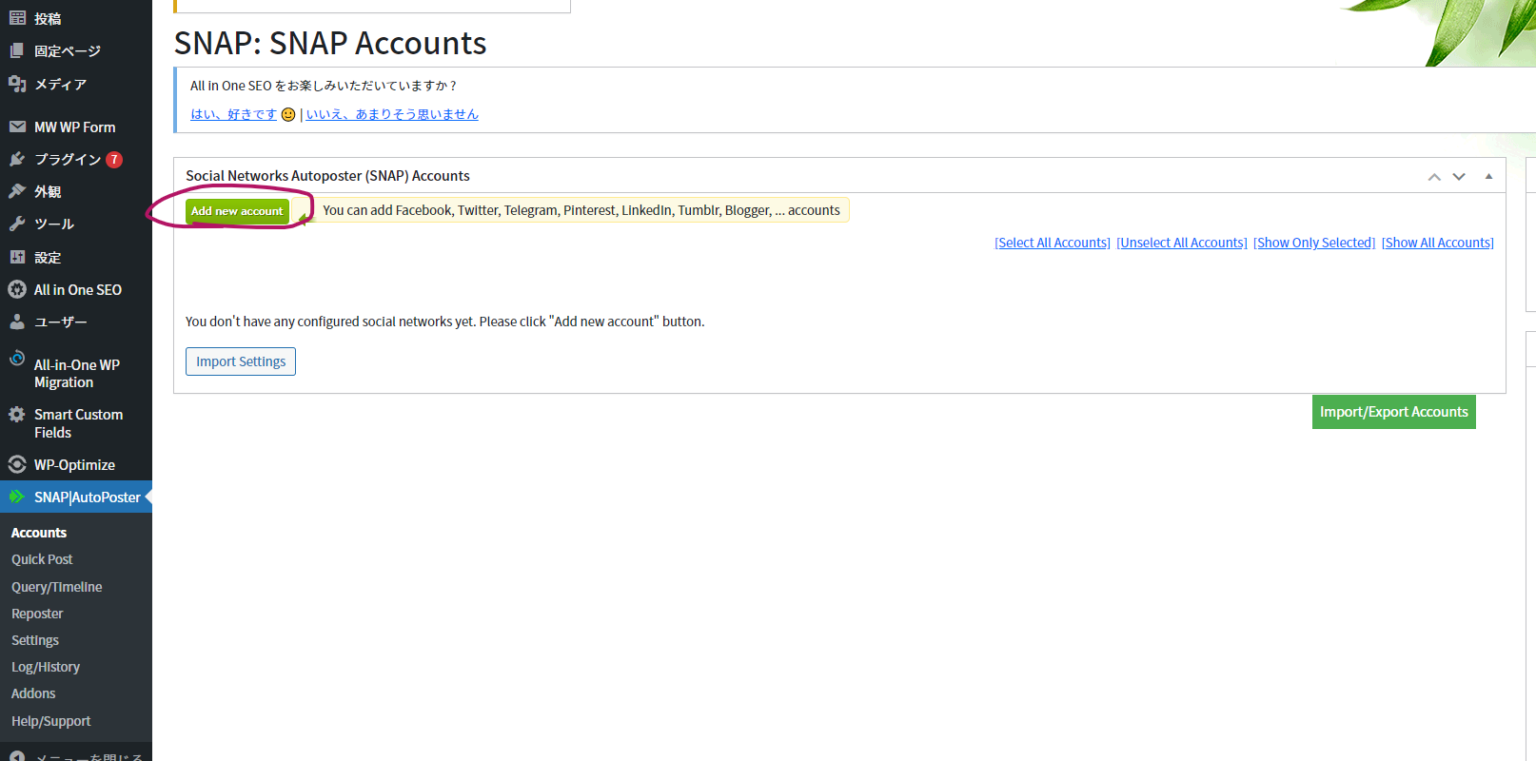Open the 設定 (Settings) sidebar icon
Screen dimensions: 1536x761
pyautogui.click(x=18, y=257)
